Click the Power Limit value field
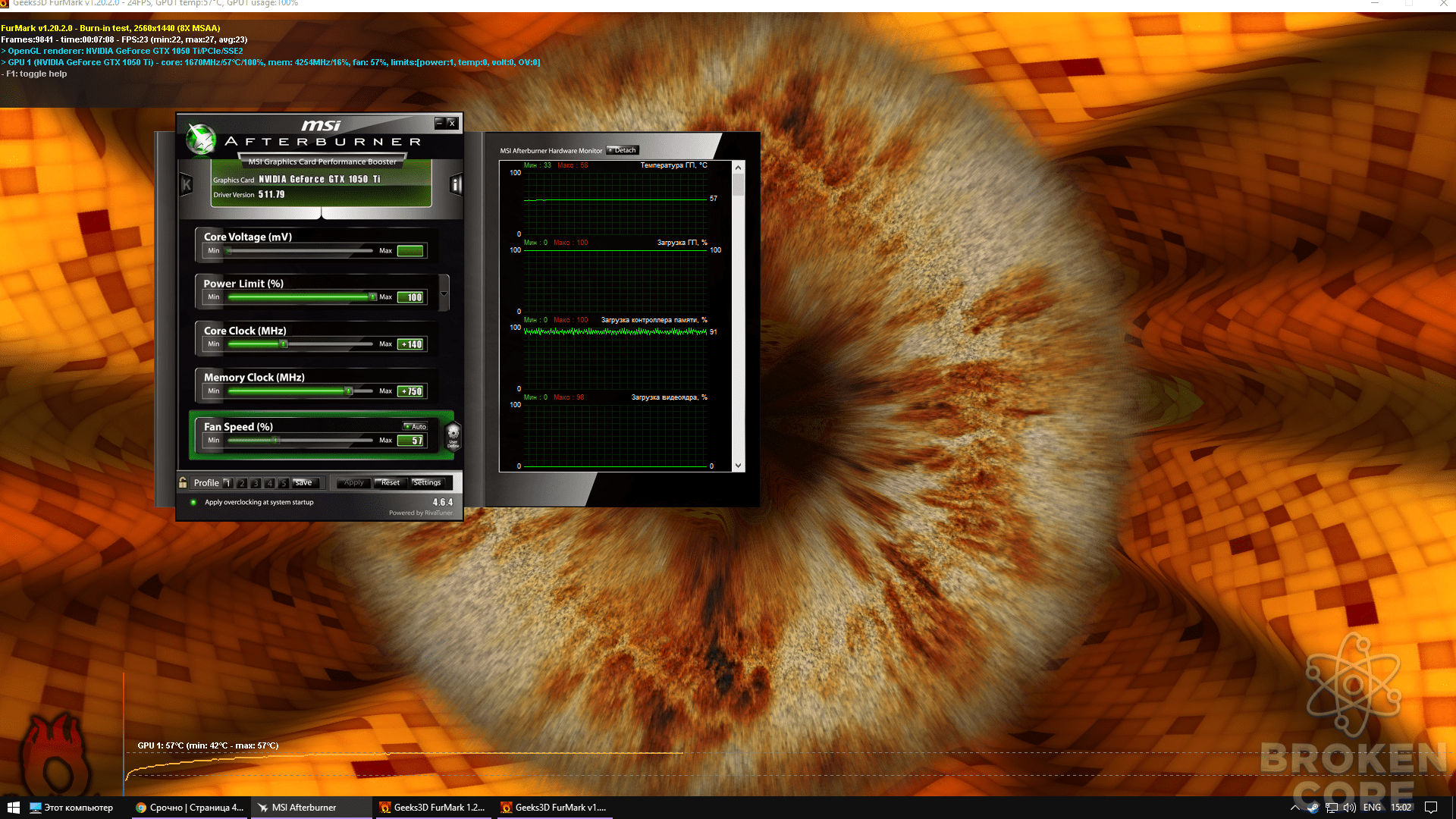1456x819 pixels. [412, 297]
